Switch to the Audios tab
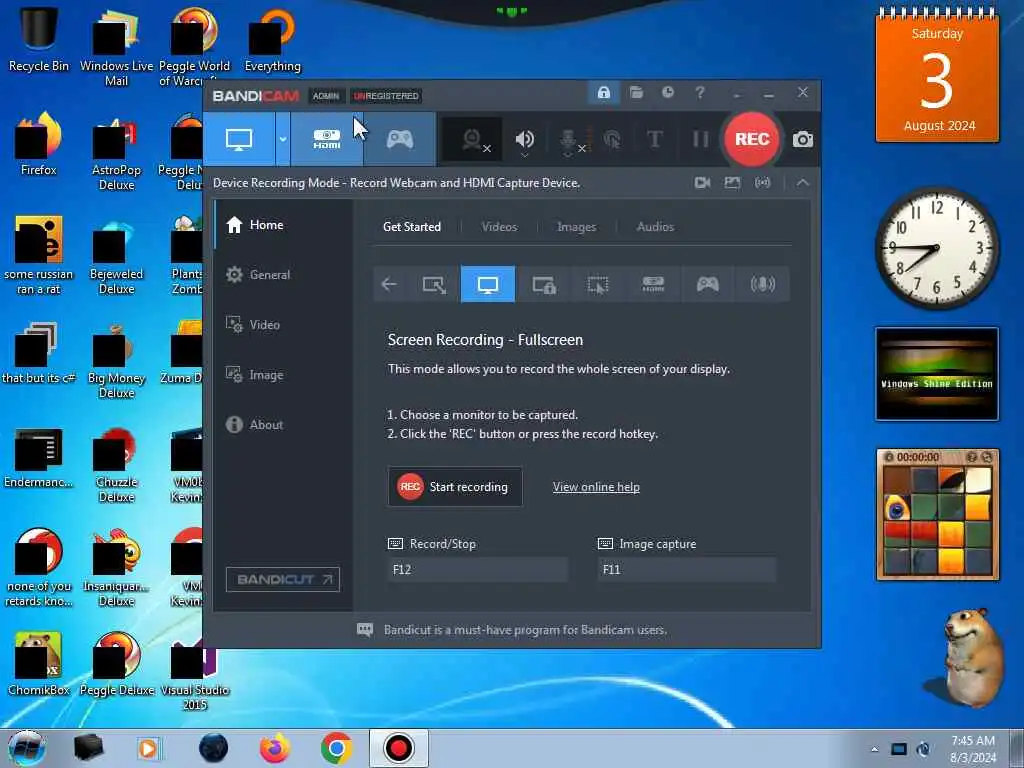The width and height of the screenshot is (1024, 768). click(655, 227)
